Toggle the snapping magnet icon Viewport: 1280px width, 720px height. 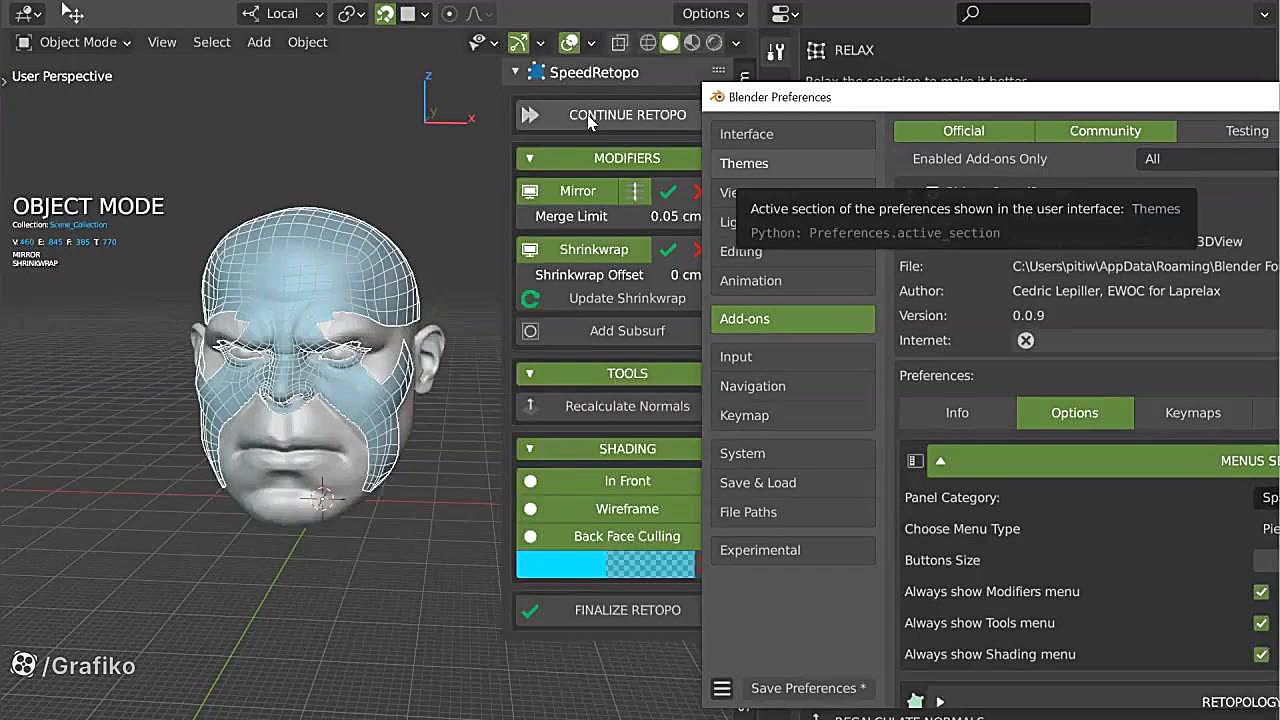385,13
